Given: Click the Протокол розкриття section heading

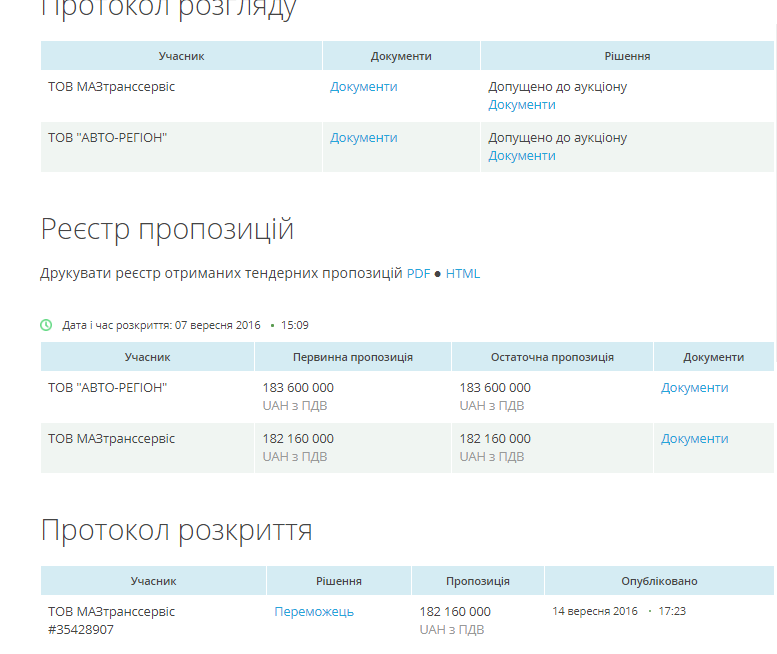Looking at the screenshot, I should [176, 530].
